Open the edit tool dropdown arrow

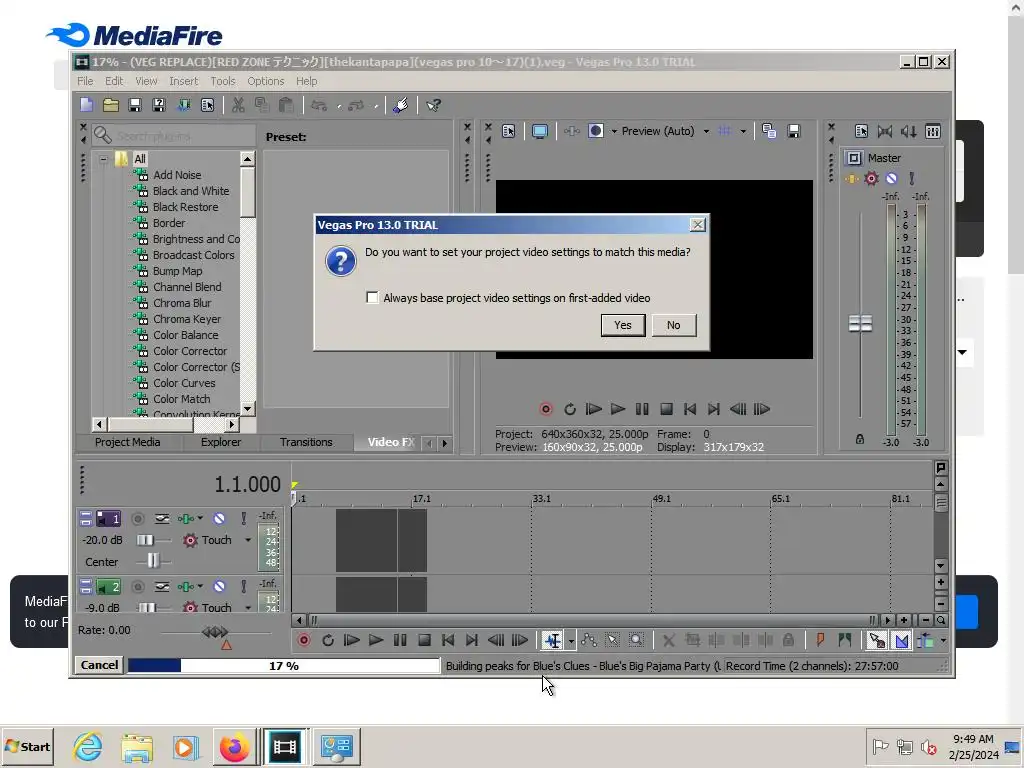pyautogui.click(x=571, y=641)
